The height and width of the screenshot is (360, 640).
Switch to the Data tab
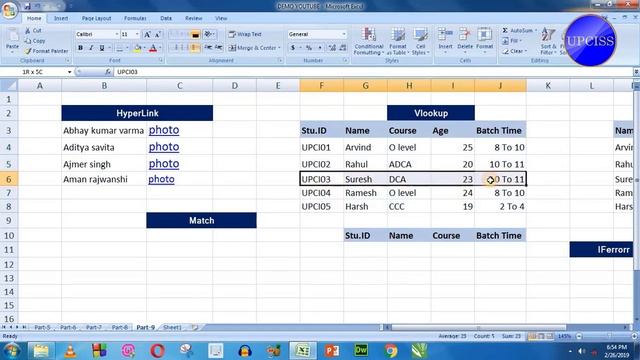166,18
